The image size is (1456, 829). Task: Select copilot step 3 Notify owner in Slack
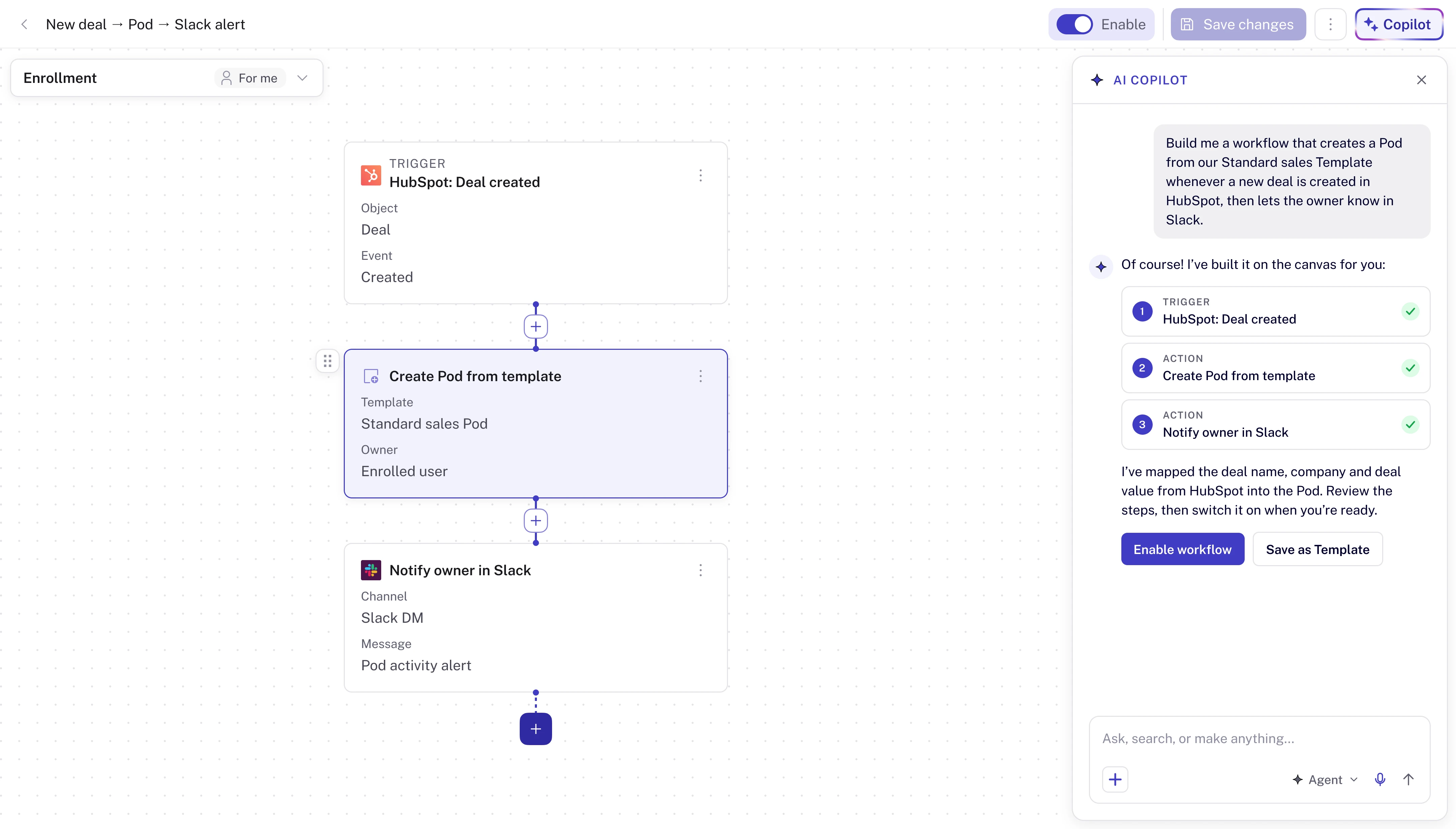pos(1275,425)
